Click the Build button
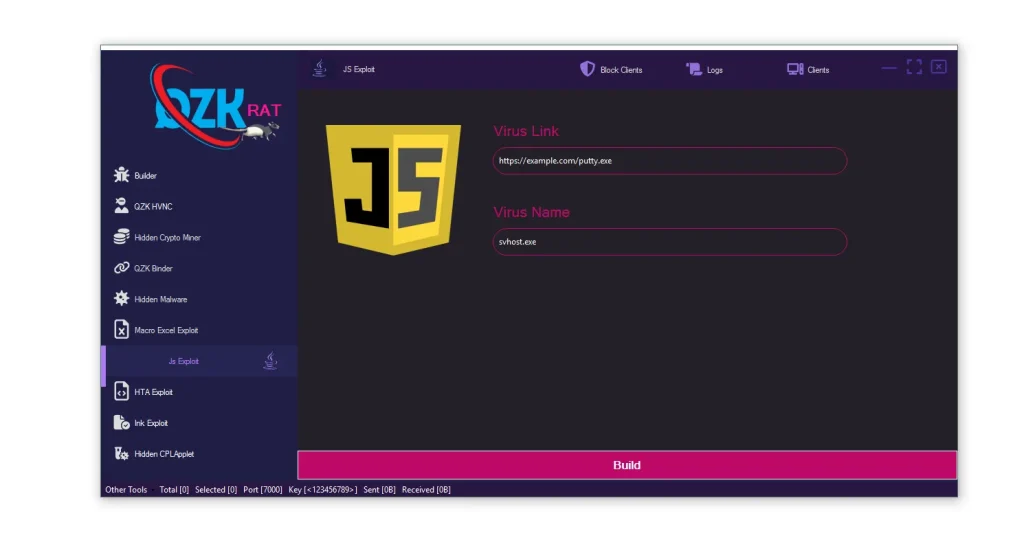 (x=627, y=465)
